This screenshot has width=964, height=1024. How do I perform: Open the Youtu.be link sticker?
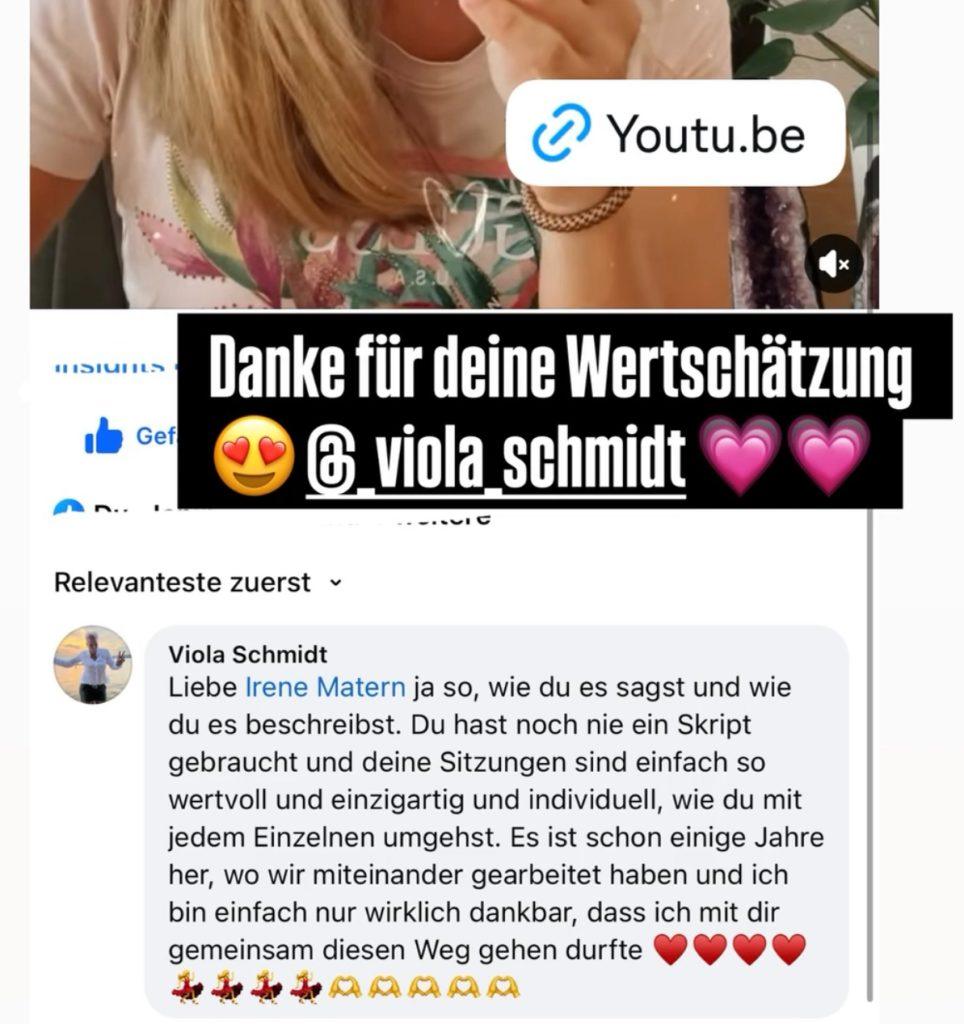pos(675,133)
